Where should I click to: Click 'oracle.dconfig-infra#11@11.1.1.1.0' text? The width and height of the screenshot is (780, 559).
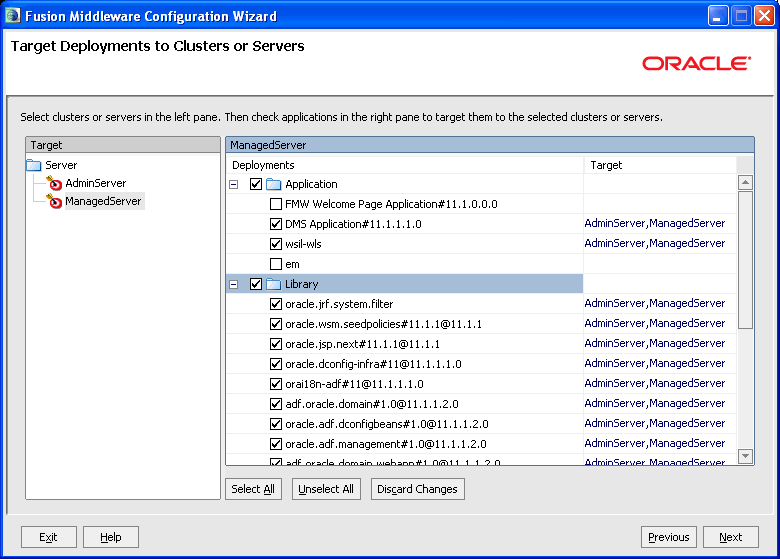point(373,364)
